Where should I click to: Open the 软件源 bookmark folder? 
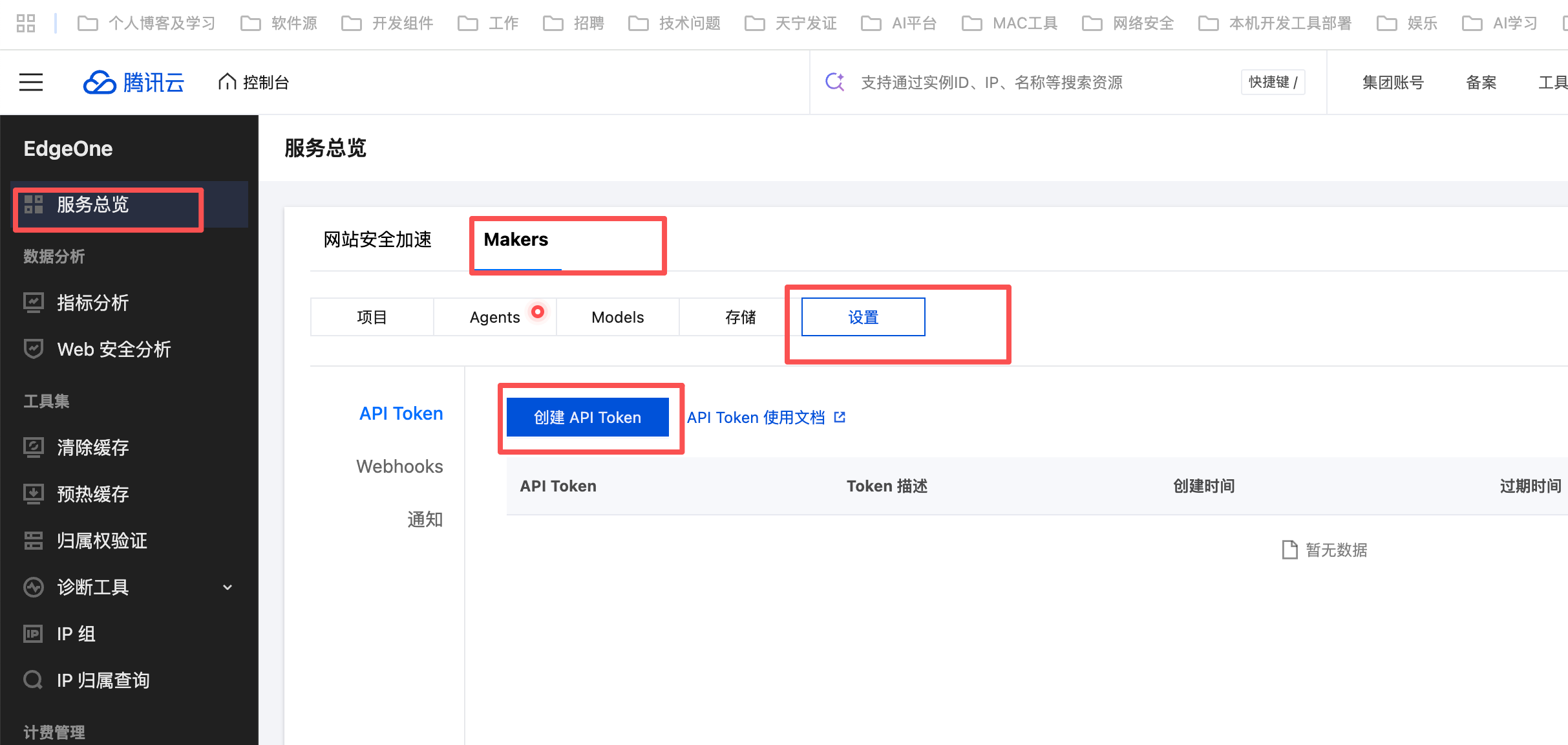279,23
